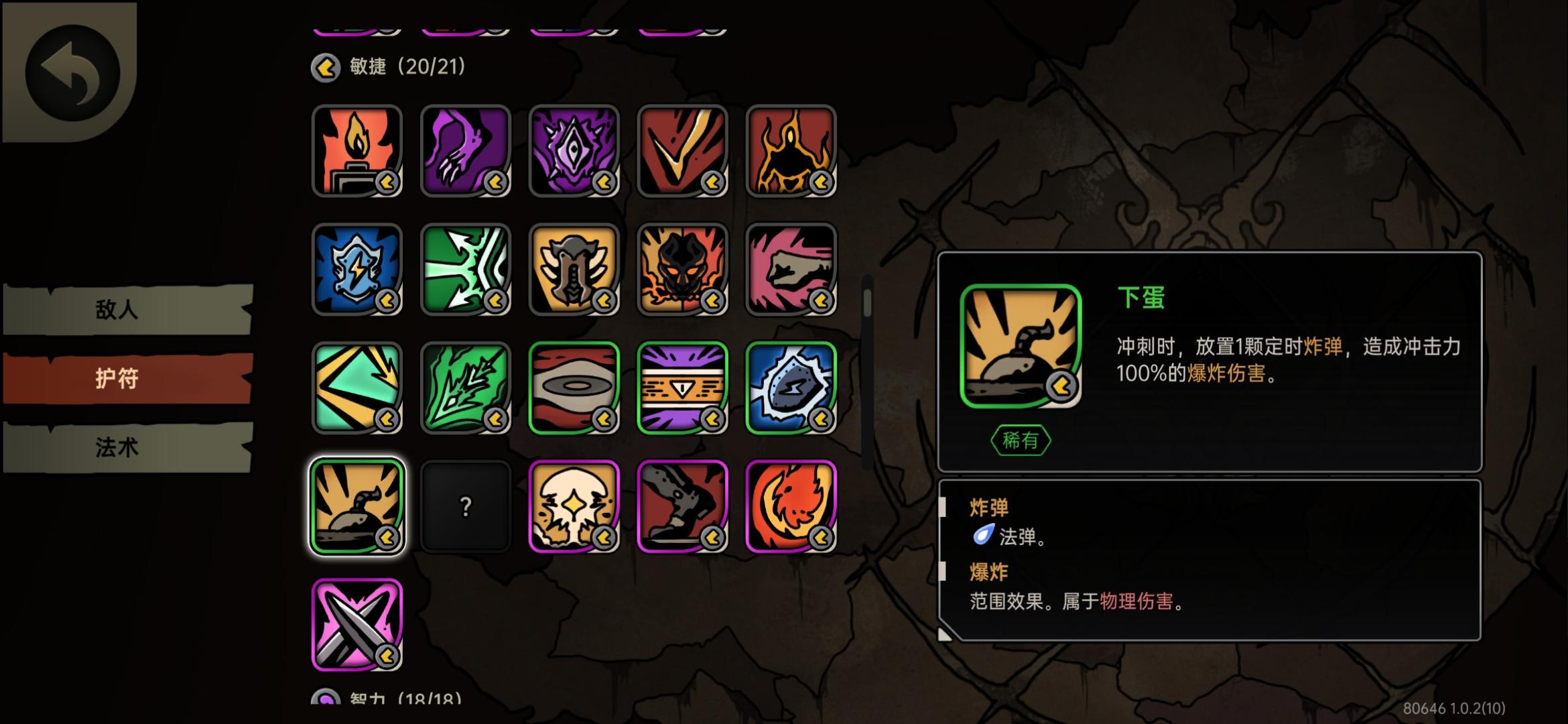
Task: Select the flaming demon mask charm
Action: [x=683, y=269]
